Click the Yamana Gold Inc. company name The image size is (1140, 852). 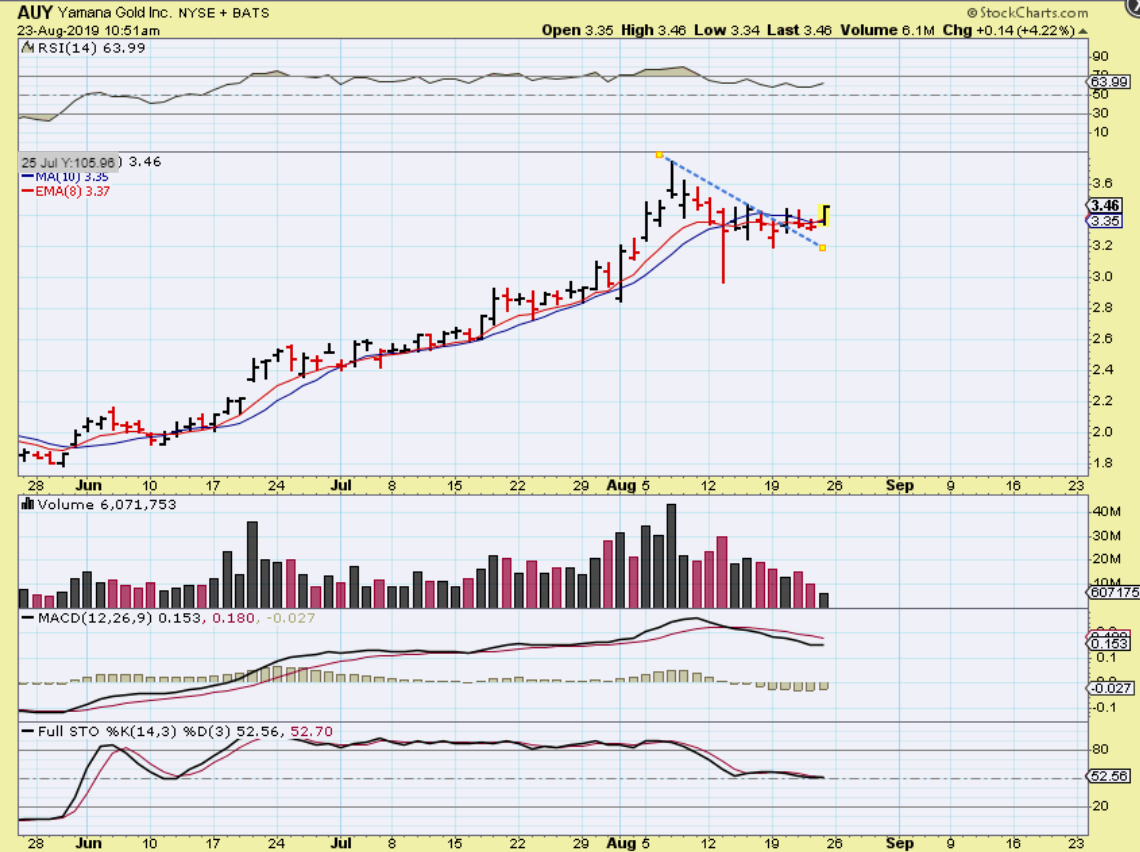(x=113, y=13)
